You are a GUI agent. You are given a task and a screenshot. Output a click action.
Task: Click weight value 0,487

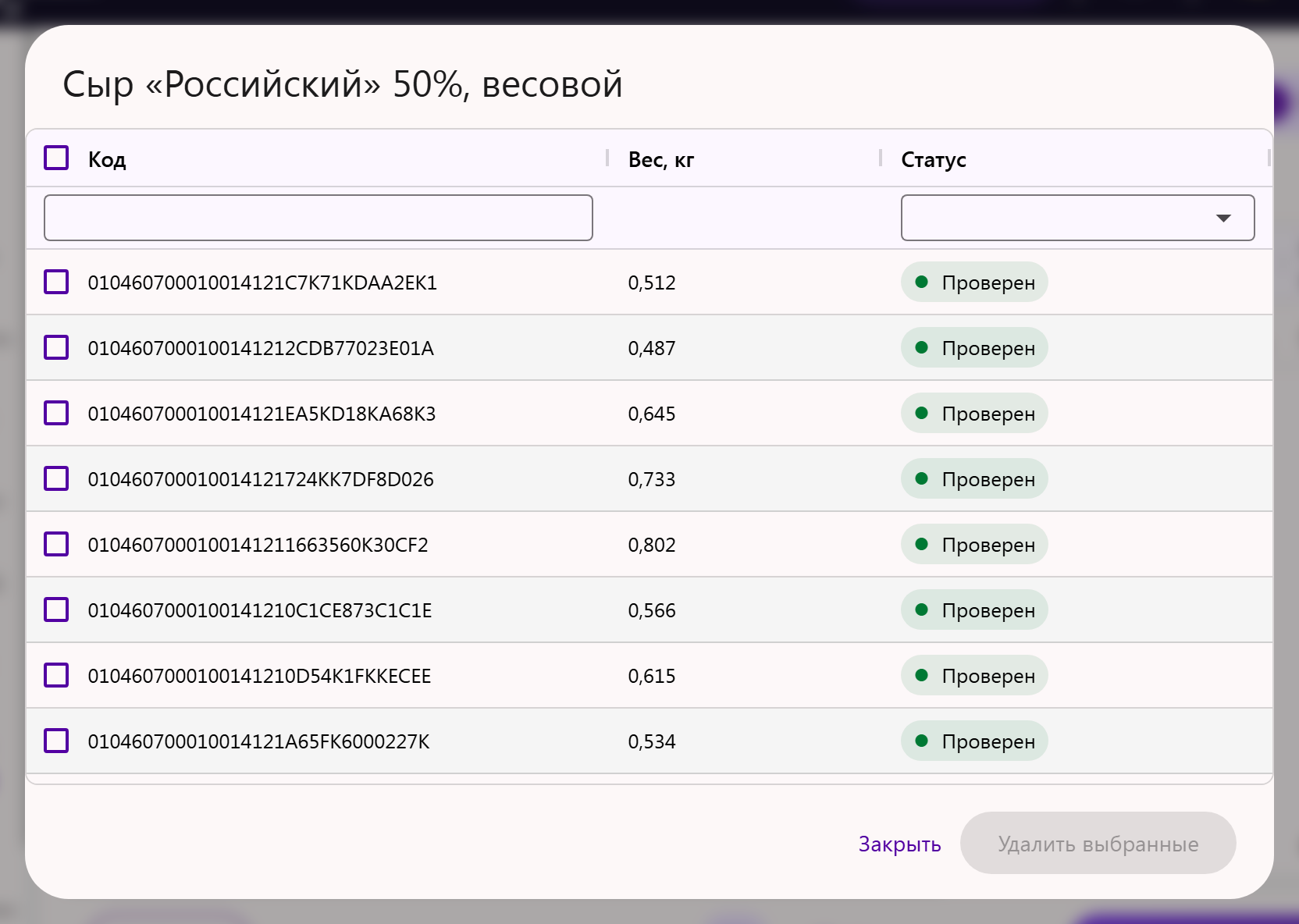pyautogui.click(x=652, y=348)
